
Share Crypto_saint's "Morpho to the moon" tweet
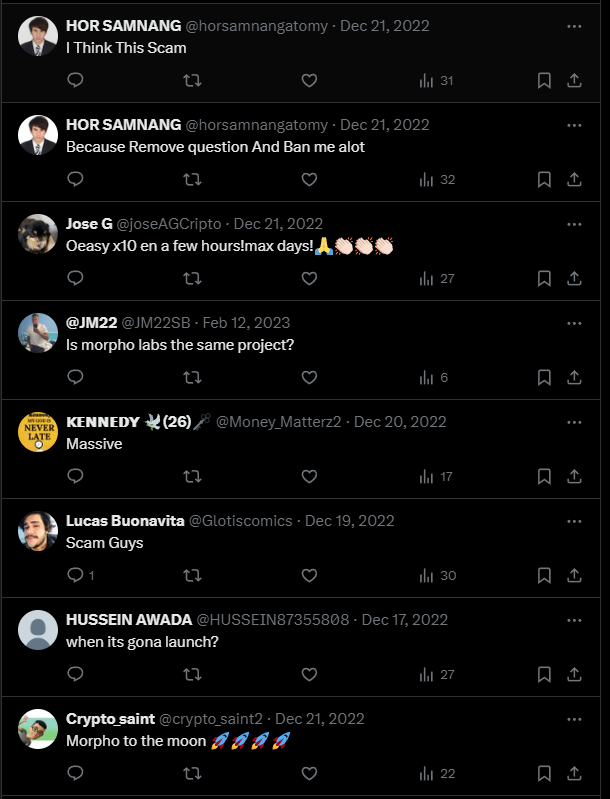click(575, 773)
